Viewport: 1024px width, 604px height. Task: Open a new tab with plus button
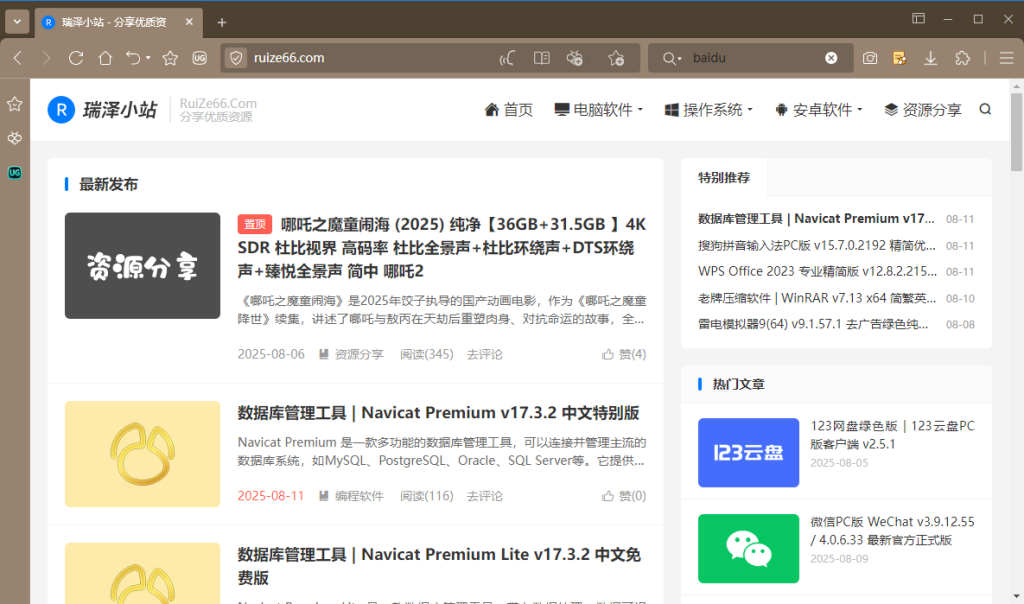click(x=222, y=23)
